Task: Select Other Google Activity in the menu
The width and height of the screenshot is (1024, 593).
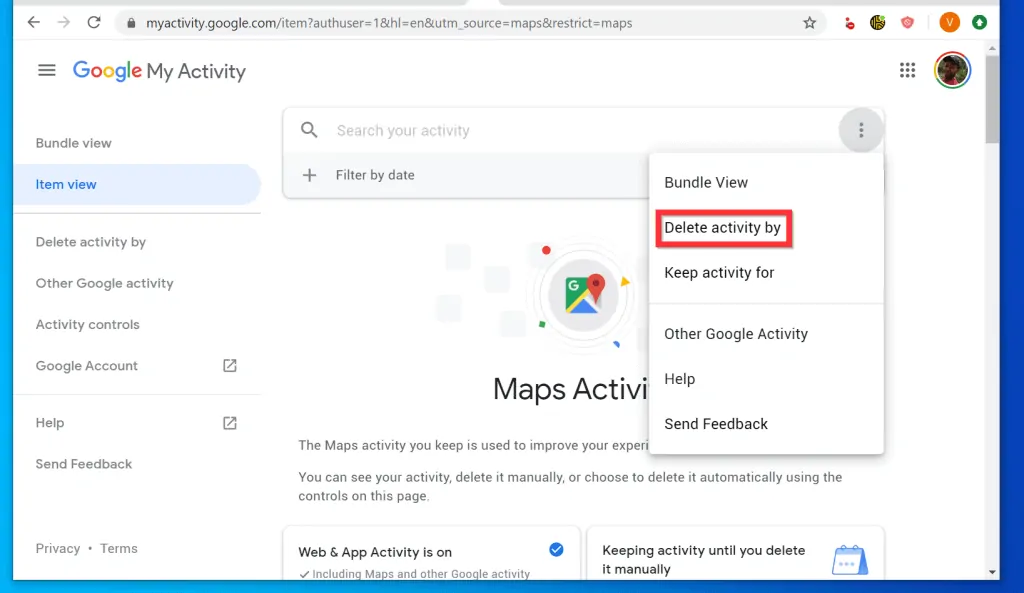Action: [766, 334]
